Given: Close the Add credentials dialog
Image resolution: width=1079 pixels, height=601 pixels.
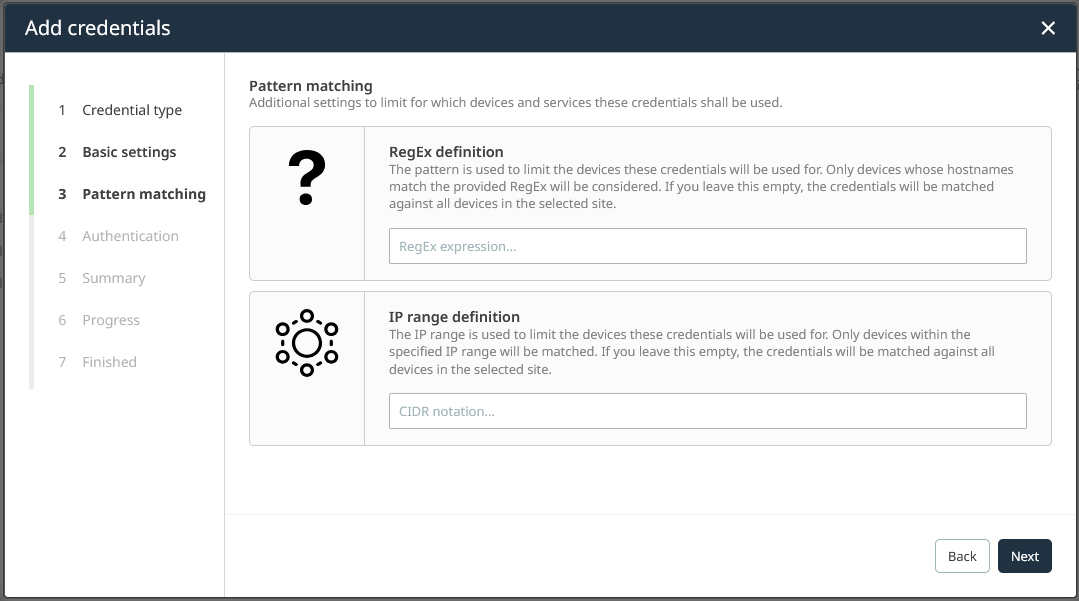Looking at the screenshot, I should pyautogui.click(x=1048, y=28).
